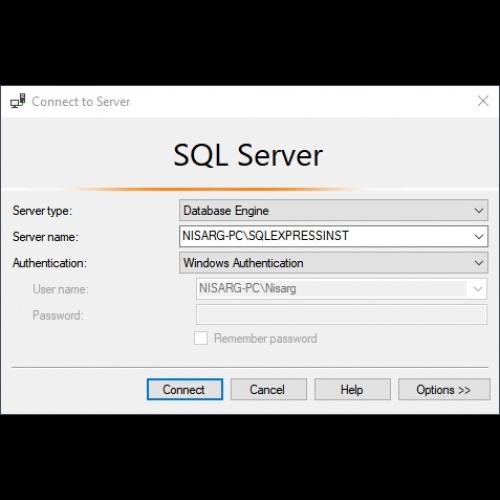Click into the NISARG-PC\SQLEXPRESSINST server name text
The image size is (500, 500).
point(265,236)
